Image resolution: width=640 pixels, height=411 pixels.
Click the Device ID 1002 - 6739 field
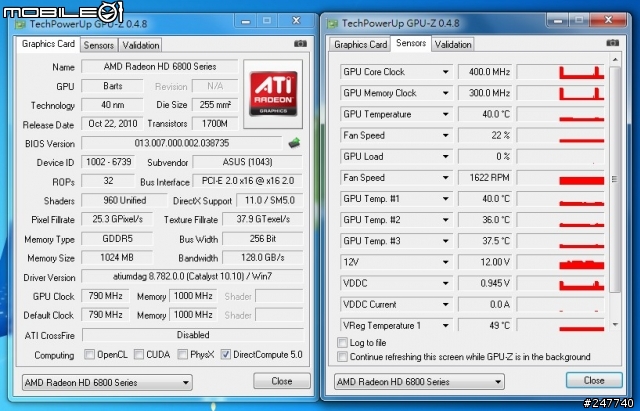[x=108, y=162]
